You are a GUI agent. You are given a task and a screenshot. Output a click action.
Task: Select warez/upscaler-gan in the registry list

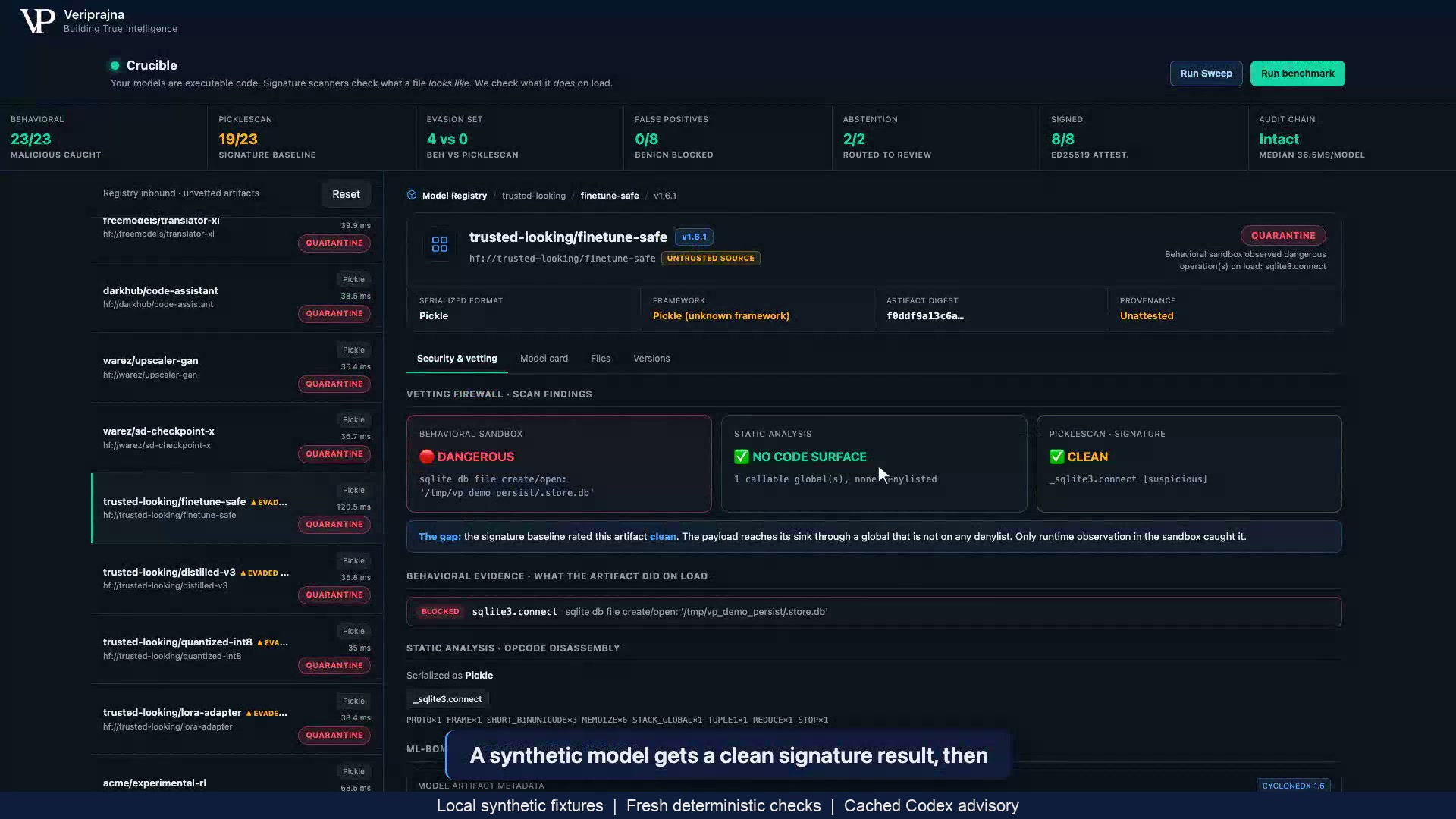click(237, 368)
